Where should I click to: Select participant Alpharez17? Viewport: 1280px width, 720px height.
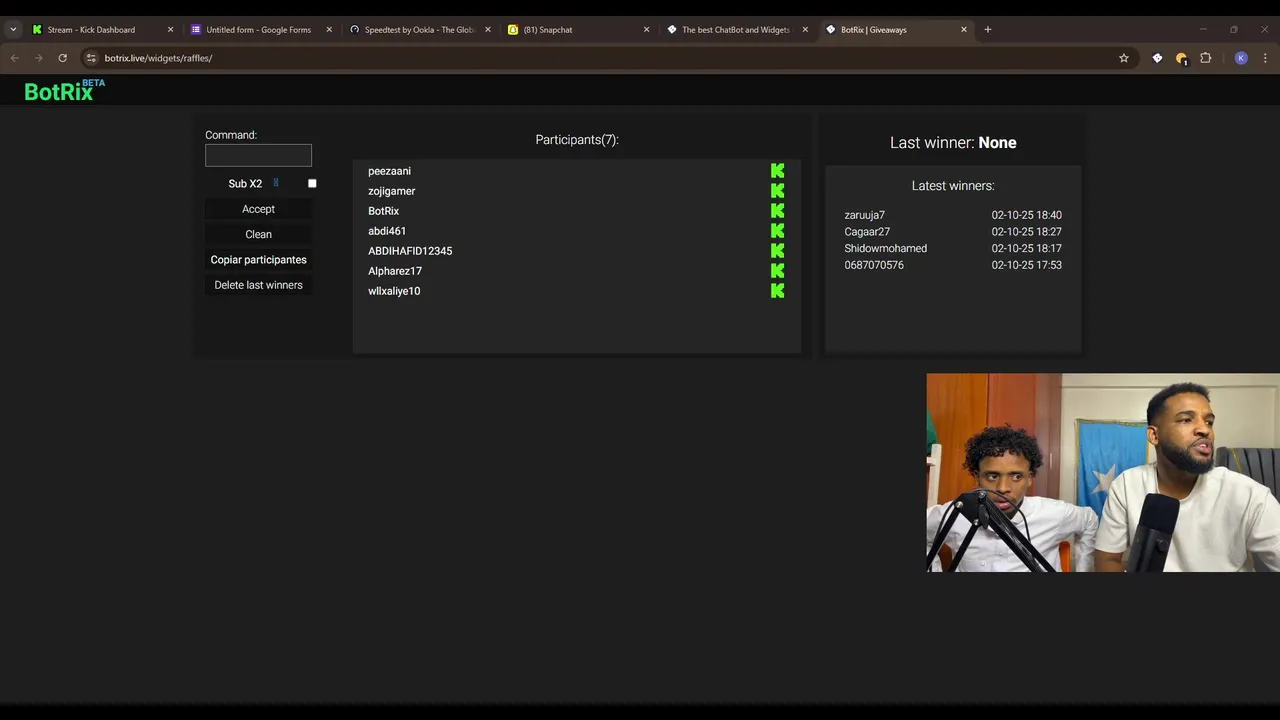coord(395,271)
